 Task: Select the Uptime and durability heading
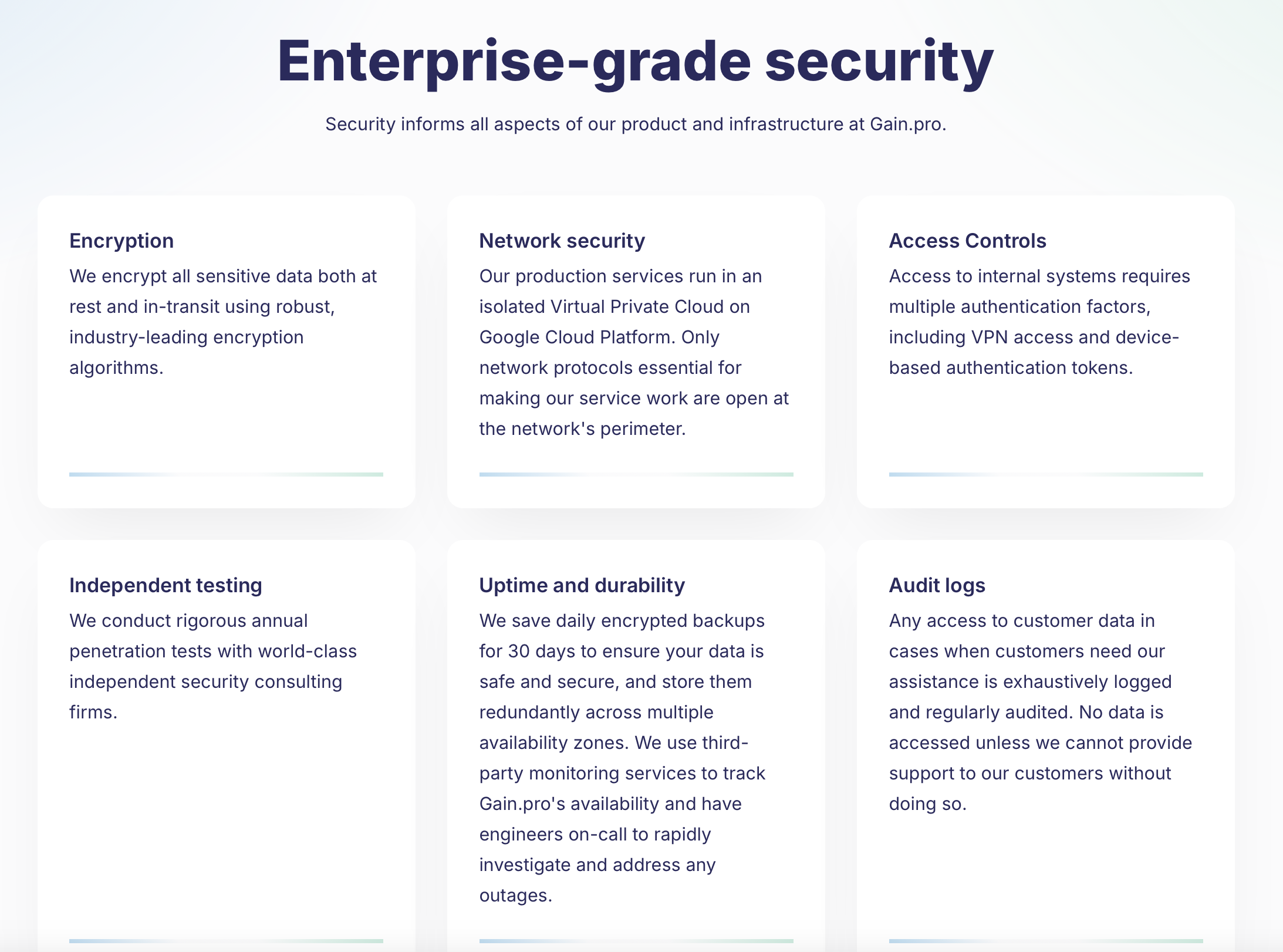point(582,585)
